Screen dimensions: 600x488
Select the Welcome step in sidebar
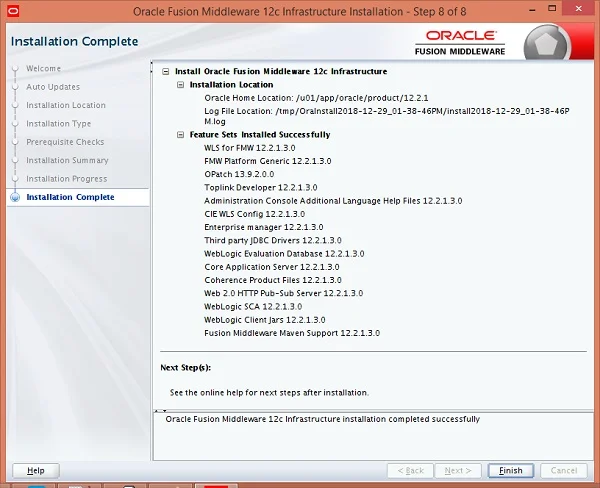coord(43,69)
